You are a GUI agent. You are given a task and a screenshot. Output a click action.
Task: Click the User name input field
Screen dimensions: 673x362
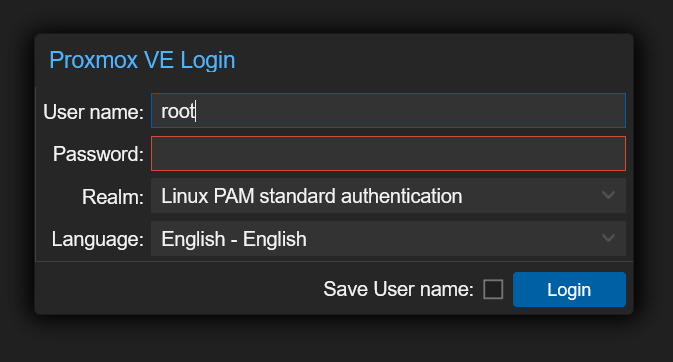[x=388, y=110]
